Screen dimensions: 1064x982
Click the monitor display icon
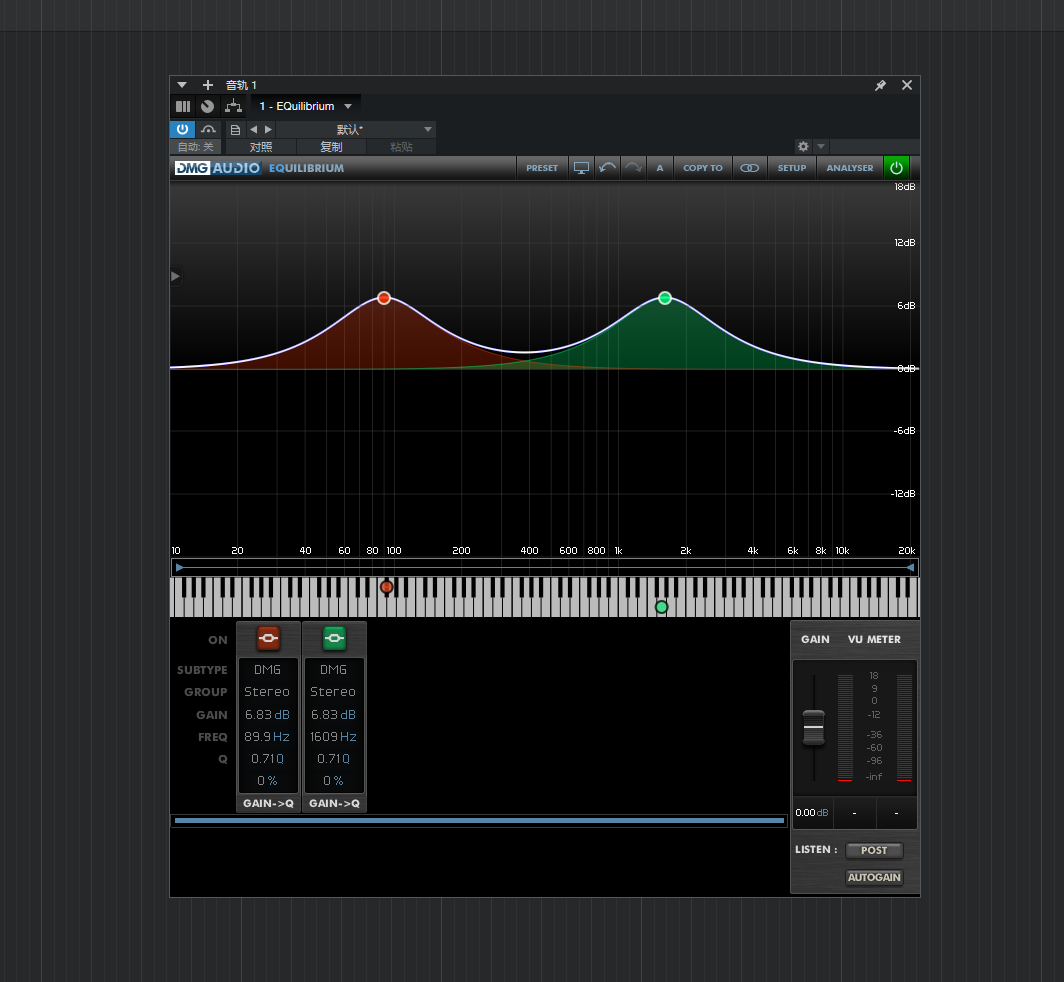tap(581, 168)
